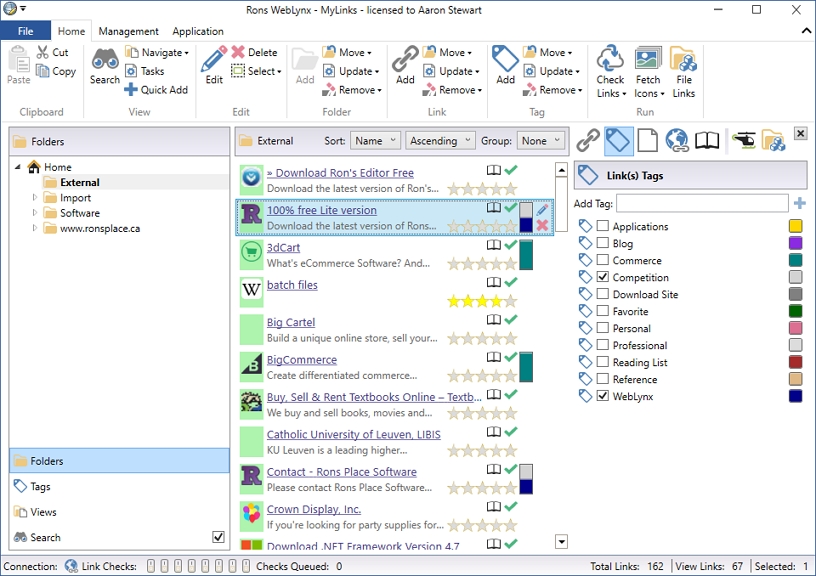Screen dimensions: 816x576
Task: Open the globe web preview panel
Action: [x=677, y=140]
